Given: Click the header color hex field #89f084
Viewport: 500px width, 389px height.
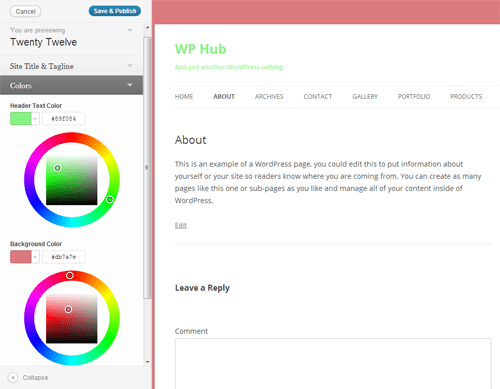Looking at the screenshot, I should click(64, 119).
